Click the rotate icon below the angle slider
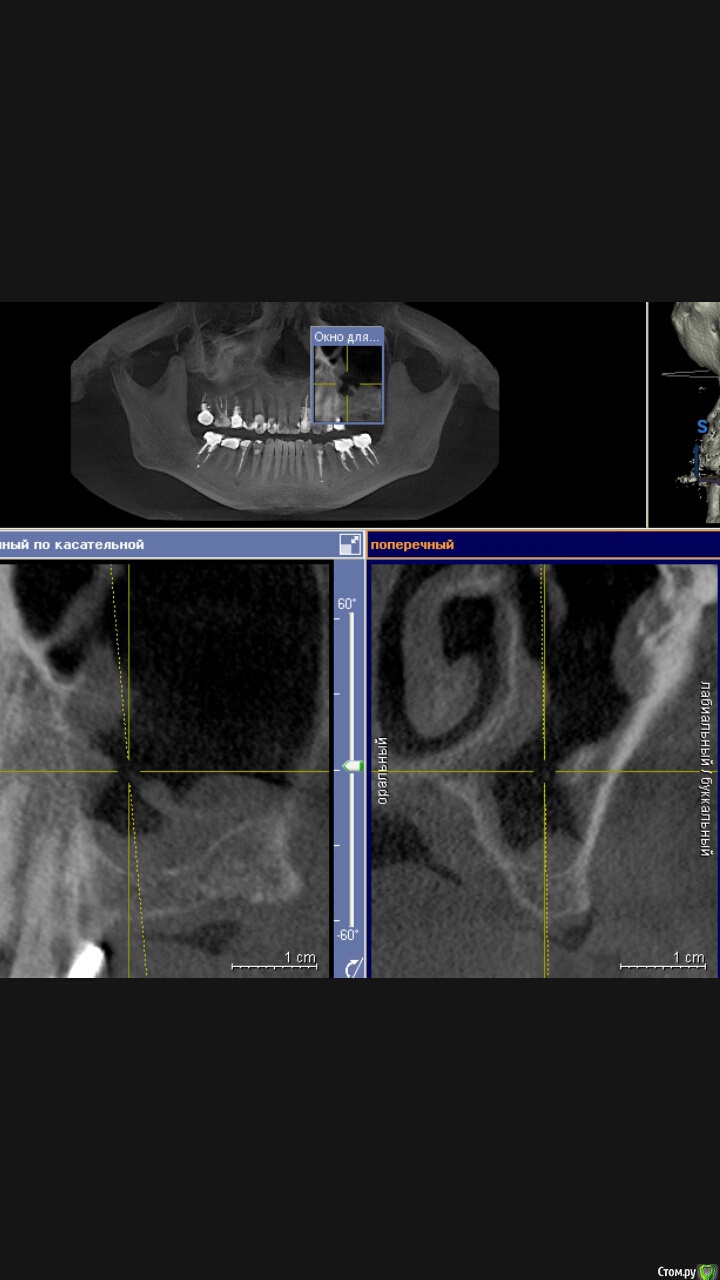The image size is (720, 1280). pos(352,967)
